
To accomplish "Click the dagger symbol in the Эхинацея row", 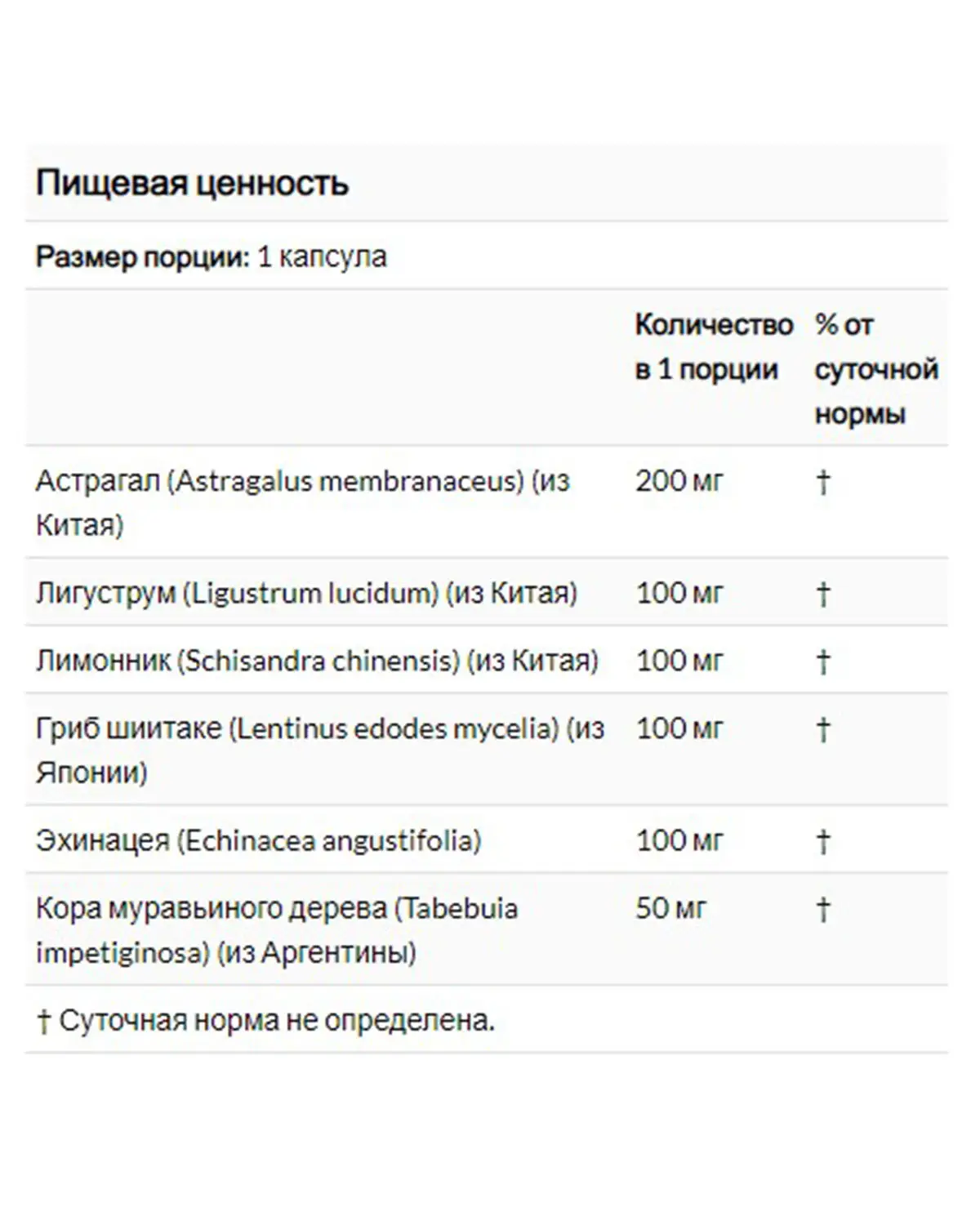I will (823, 841).
